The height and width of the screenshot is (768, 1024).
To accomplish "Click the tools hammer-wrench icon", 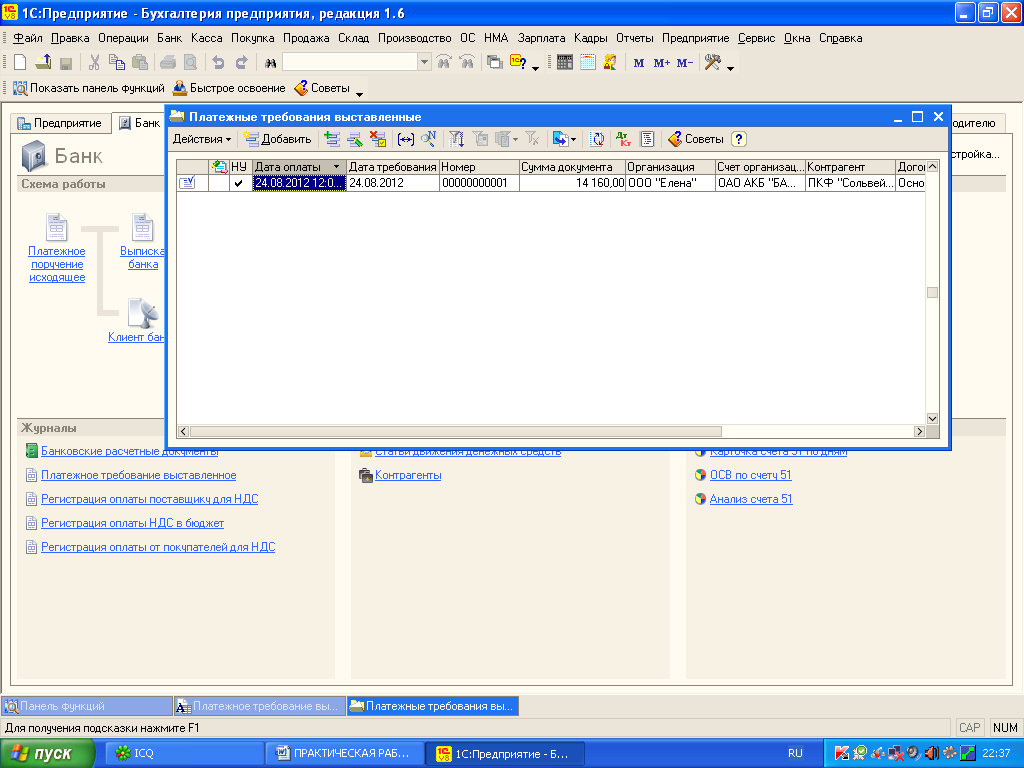I will coord(712,63).
